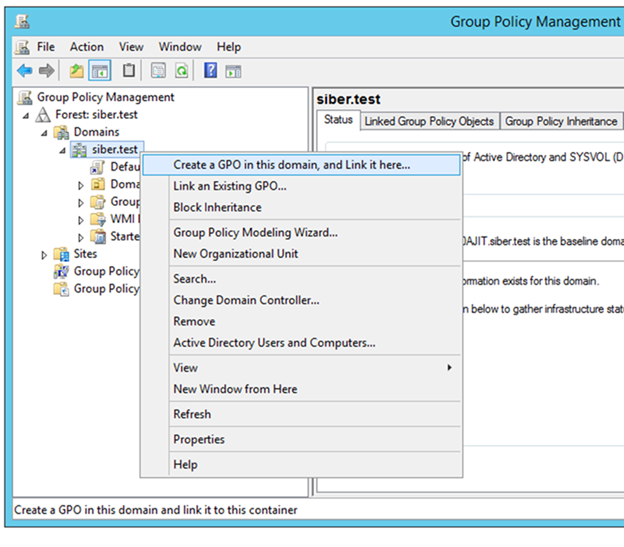Screen dimensions: 624x547
Task: Click the Group Policy Modeling icon
Action: pos(61,271)
